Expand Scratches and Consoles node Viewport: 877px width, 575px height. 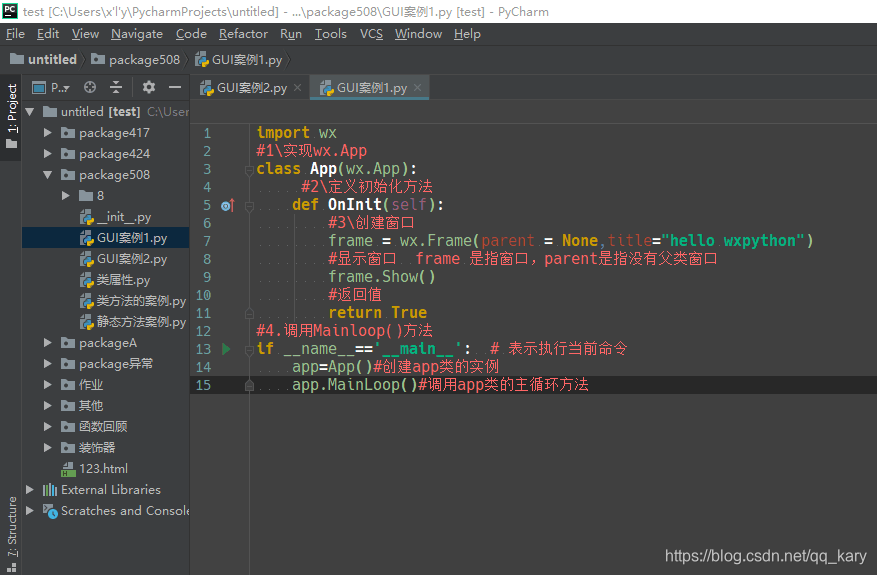point(30,511)
